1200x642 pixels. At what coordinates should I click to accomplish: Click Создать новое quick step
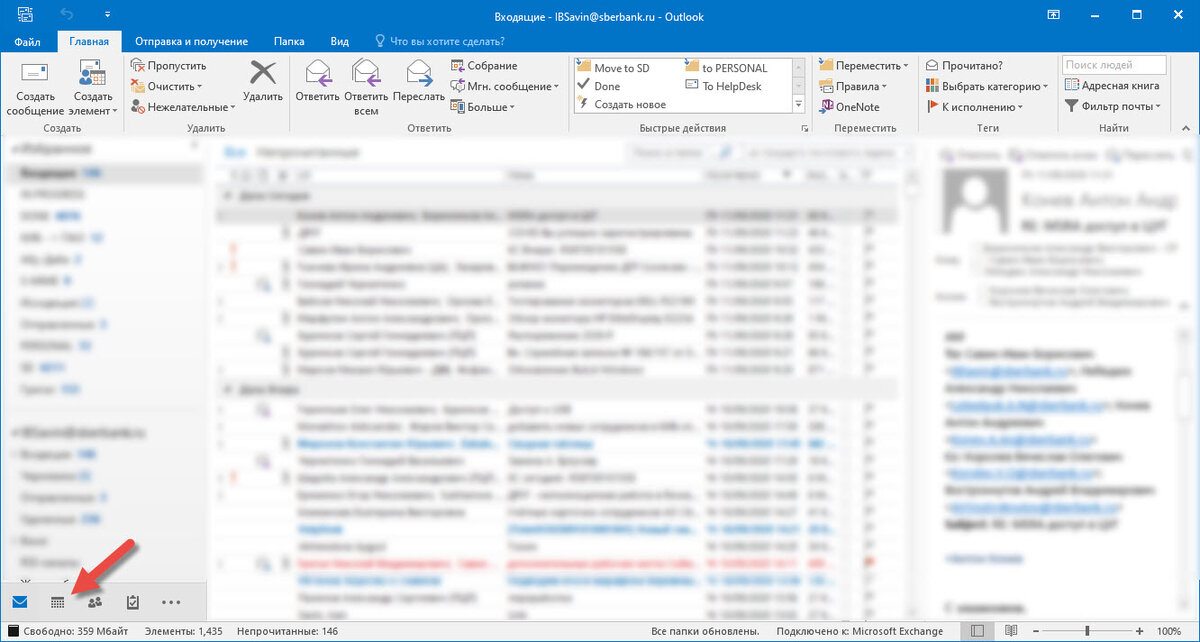(622, 104)
